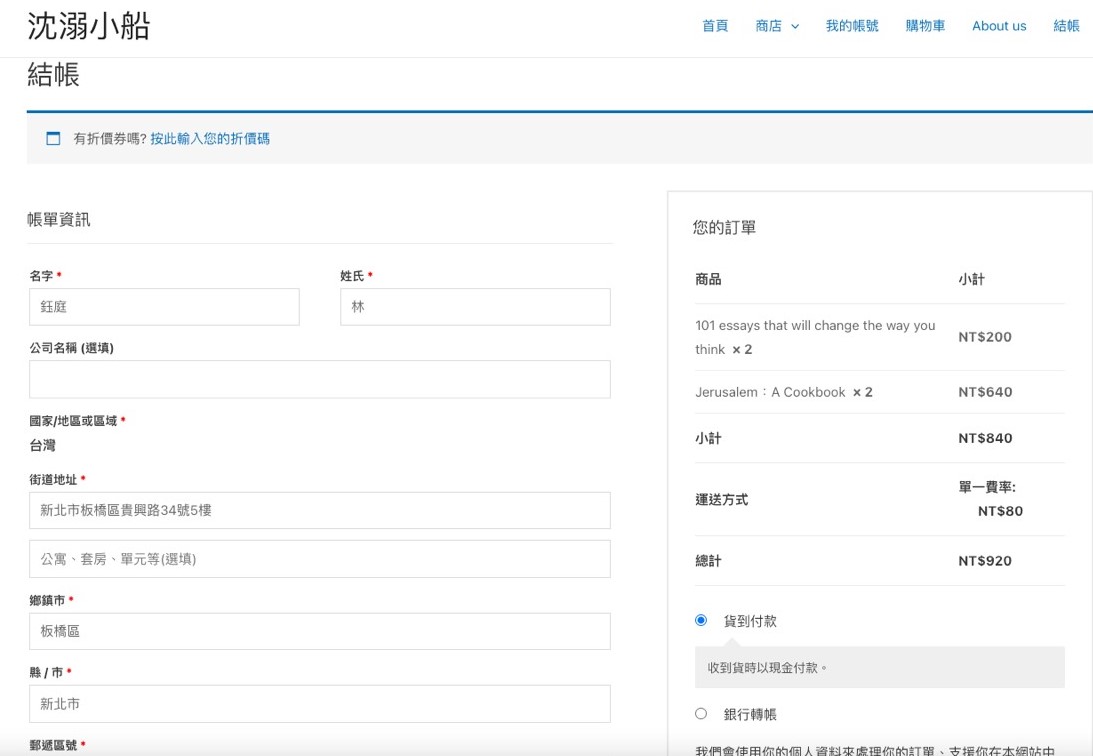
Task: Click the 沈溺小船 site title
Action: 88,26
